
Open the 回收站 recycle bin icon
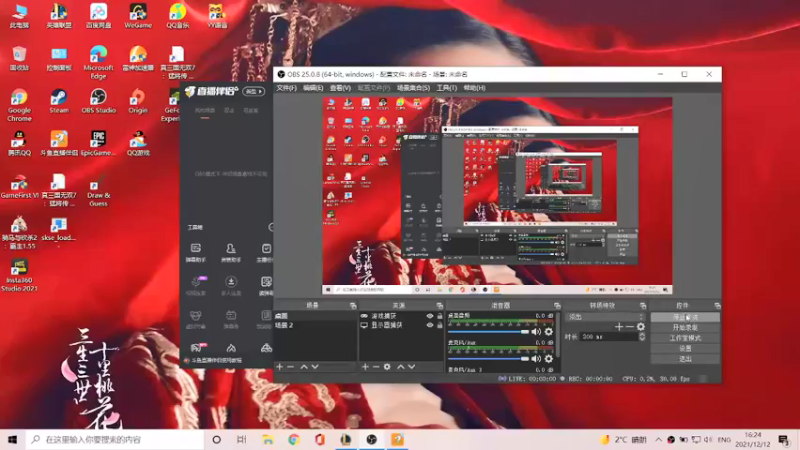coord(19,58)
